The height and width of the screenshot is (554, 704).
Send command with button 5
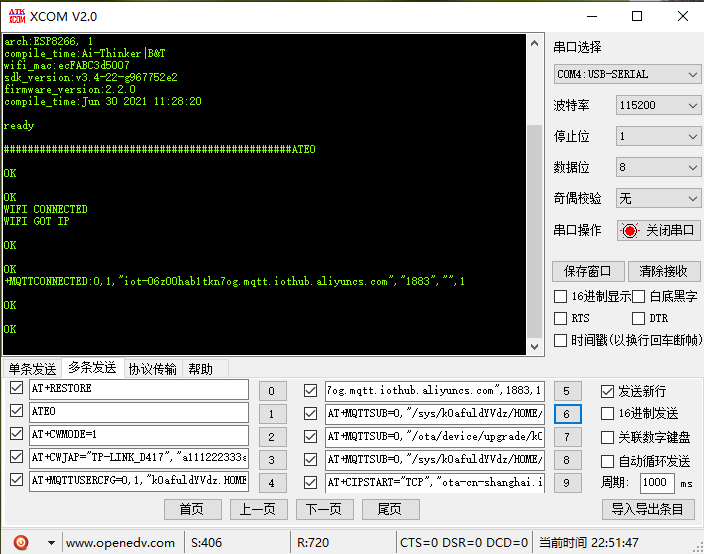pyautogui.click(x=568, y=391)
